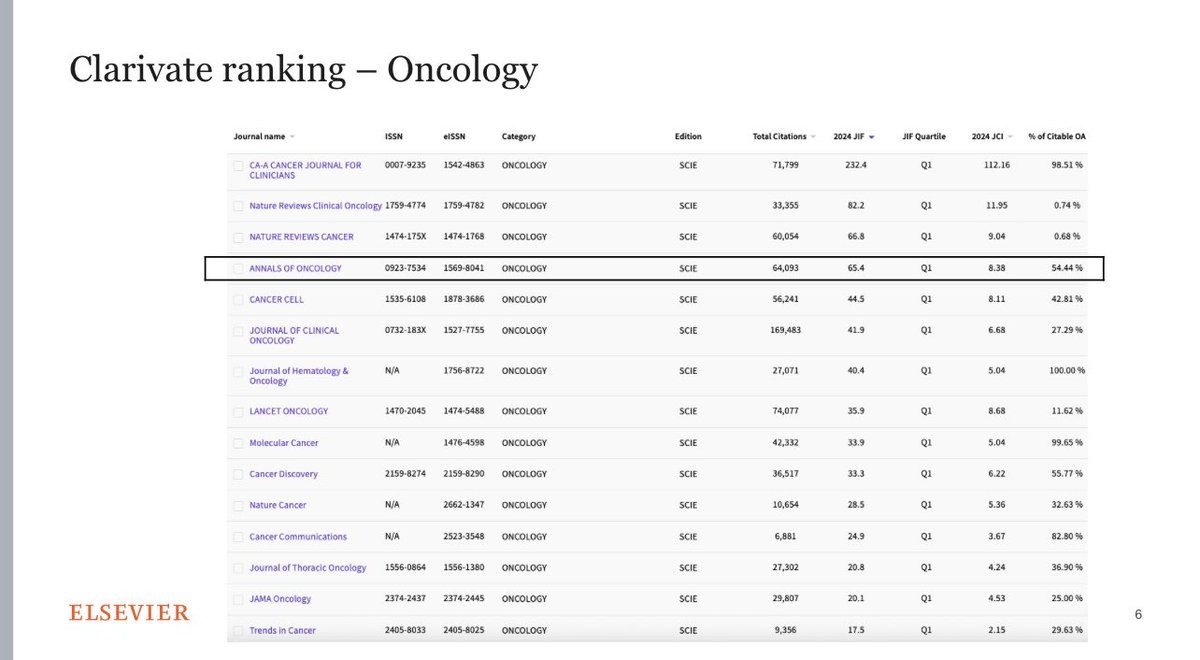Check the JAMA Oncology row checkbox
Image resolution: width=1200 pixels, height=660 pixels.
(x=238, y=599)
